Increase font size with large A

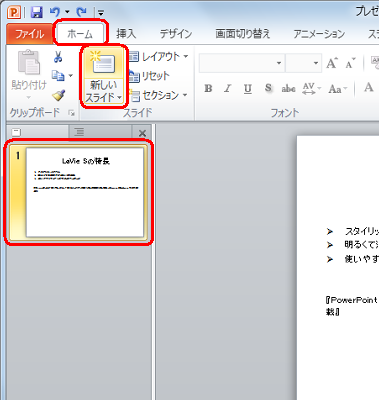point(332,63)
